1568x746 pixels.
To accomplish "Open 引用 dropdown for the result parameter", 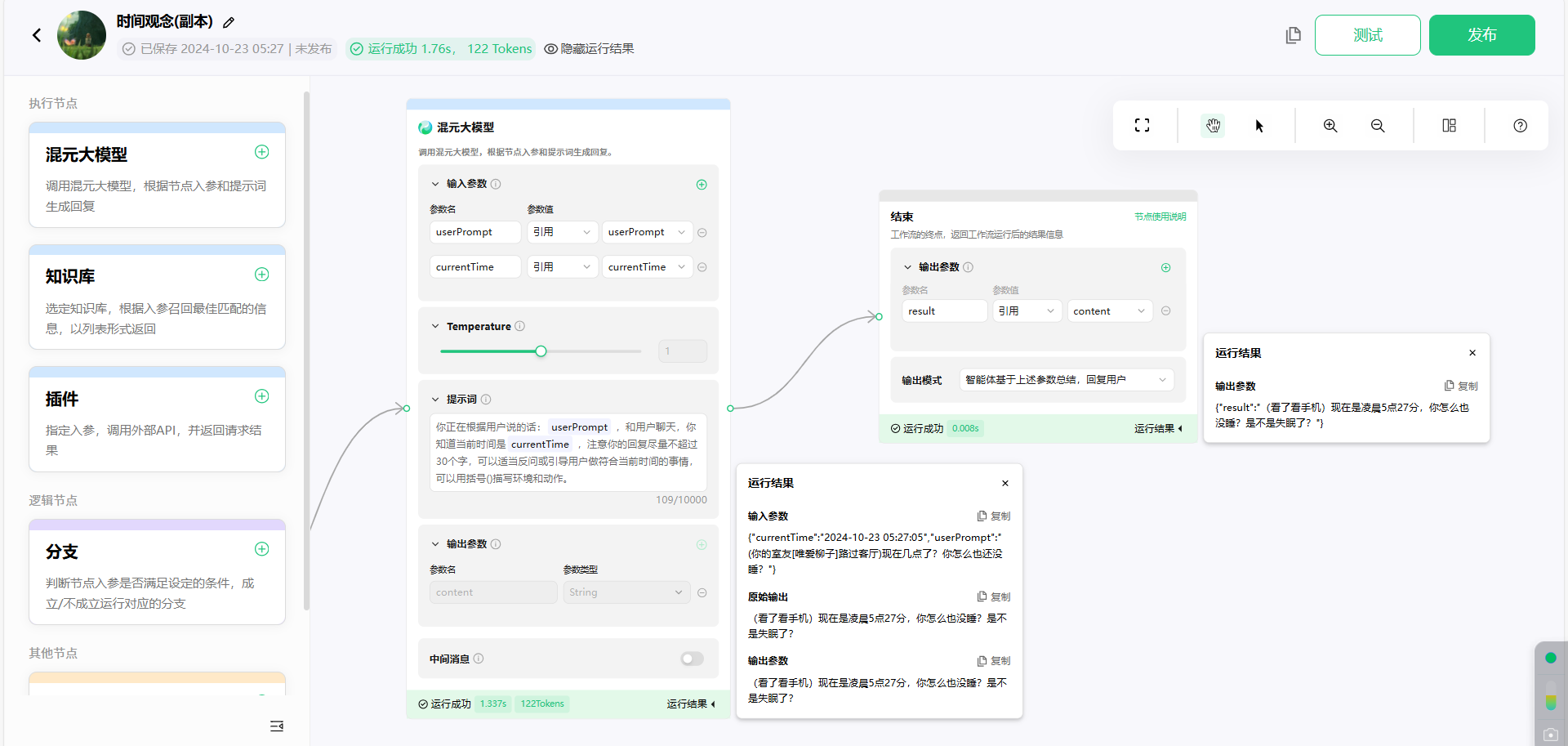I will [1027, 311].
